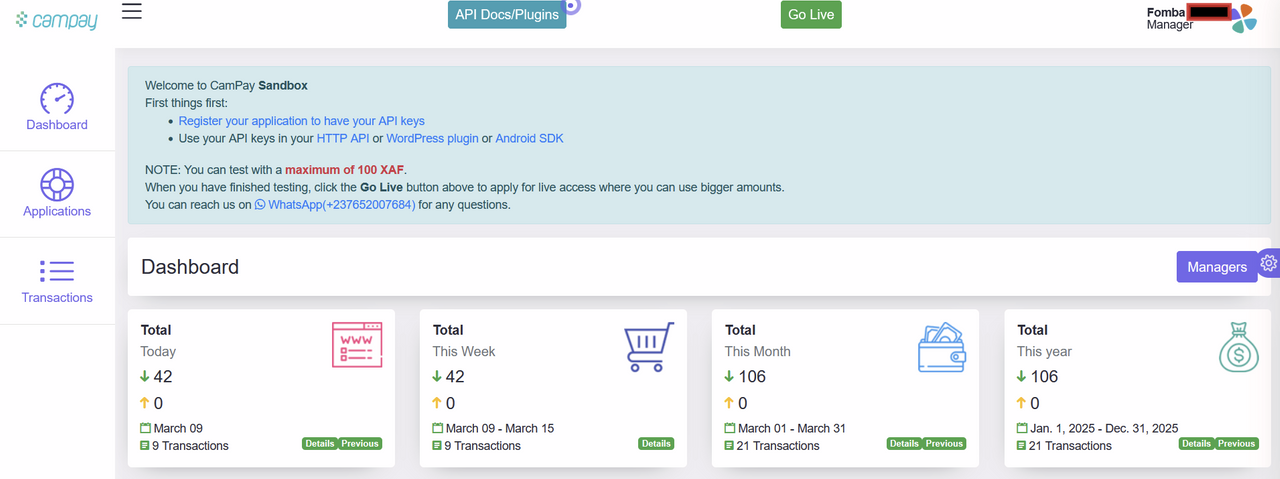Open Register your application link
The width and height of the screenshot is (1280, 479).
pyautogui.click(x=302, y=121)
